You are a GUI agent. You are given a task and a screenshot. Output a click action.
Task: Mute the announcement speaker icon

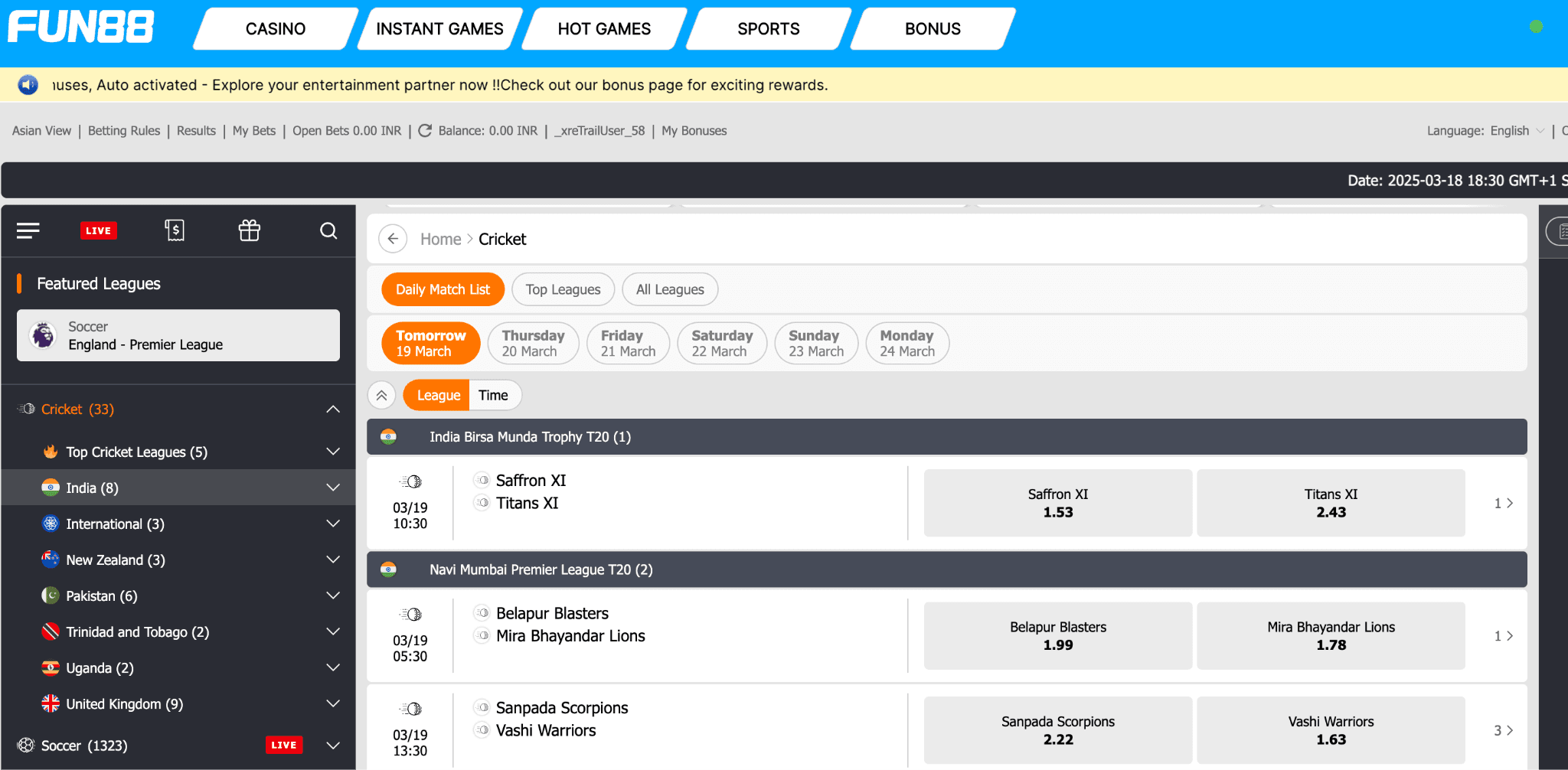click(28, 84)
